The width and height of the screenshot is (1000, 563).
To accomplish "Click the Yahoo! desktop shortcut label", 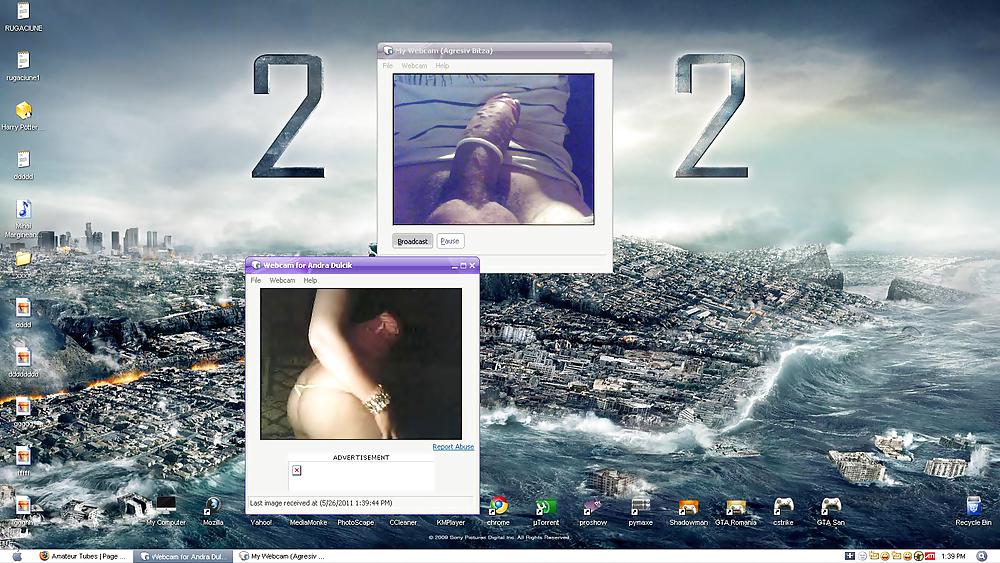I will [x=260, y=522].
